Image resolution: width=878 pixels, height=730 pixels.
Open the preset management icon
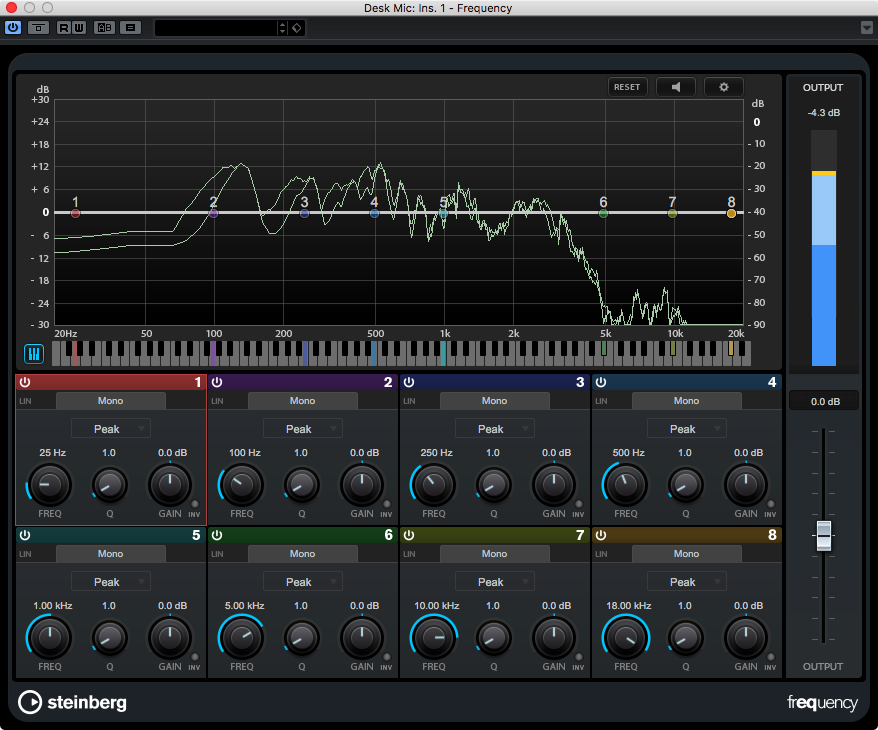coord(130,27)
